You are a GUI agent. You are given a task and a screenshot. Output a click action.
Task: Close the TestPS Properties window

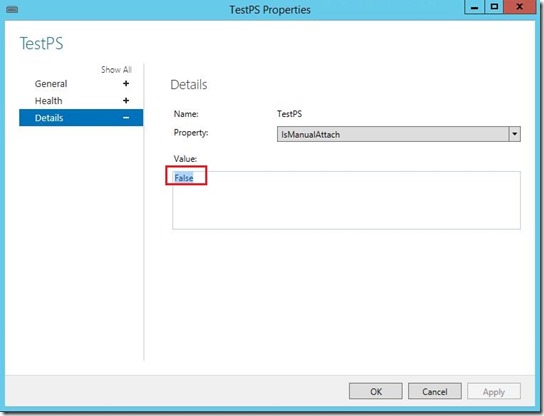[x=519, y=7]
